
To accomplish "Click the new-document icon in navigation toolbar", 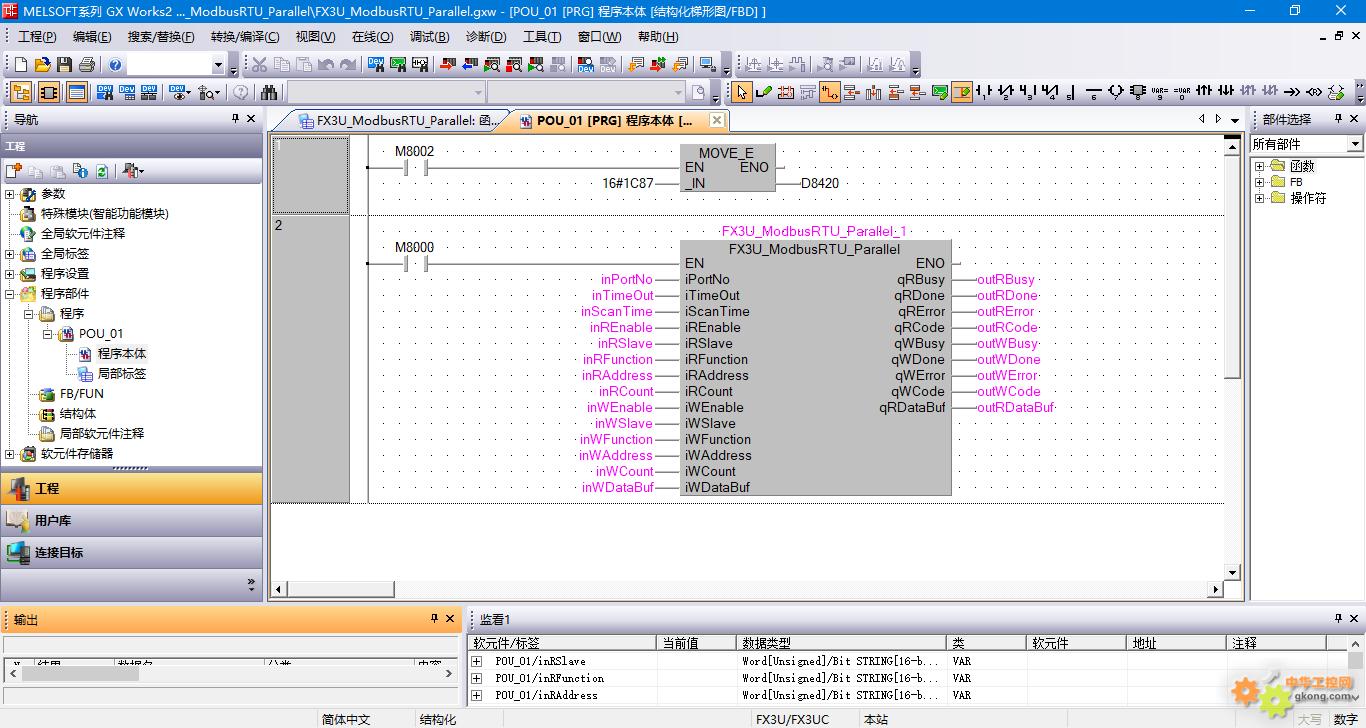I will point(14,171).
